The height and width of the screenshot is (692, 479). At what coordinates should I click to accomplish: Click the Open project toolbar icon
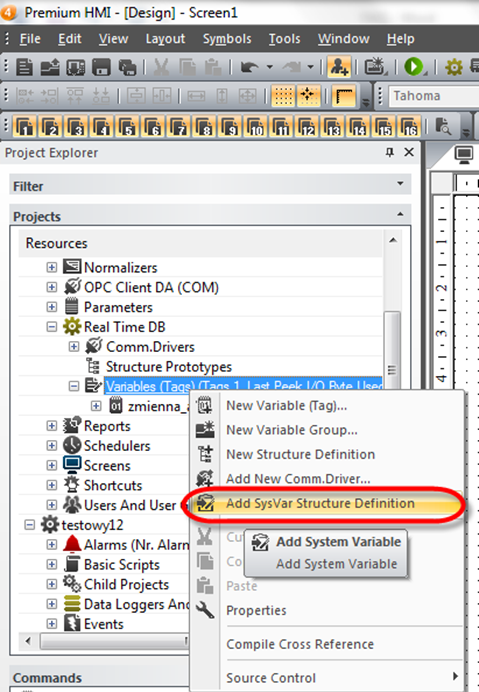pyautogui.click(x=50, y=67)
